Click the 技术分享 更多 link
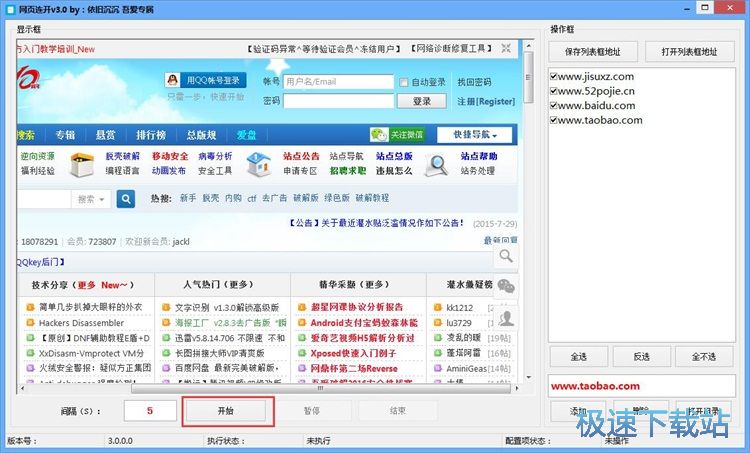 (86, 285)
